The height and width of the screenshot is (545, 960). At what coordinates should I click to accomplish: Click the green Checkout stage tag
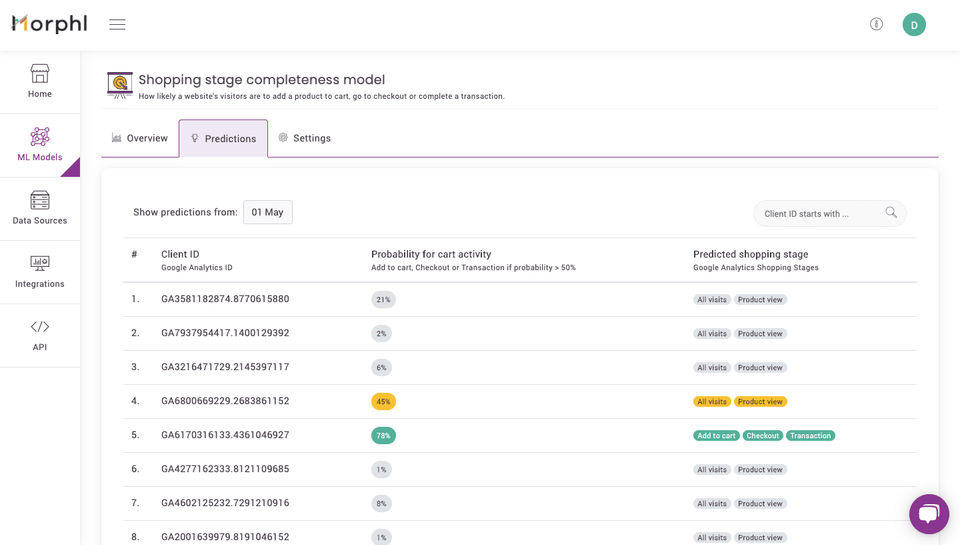point(762,436)
